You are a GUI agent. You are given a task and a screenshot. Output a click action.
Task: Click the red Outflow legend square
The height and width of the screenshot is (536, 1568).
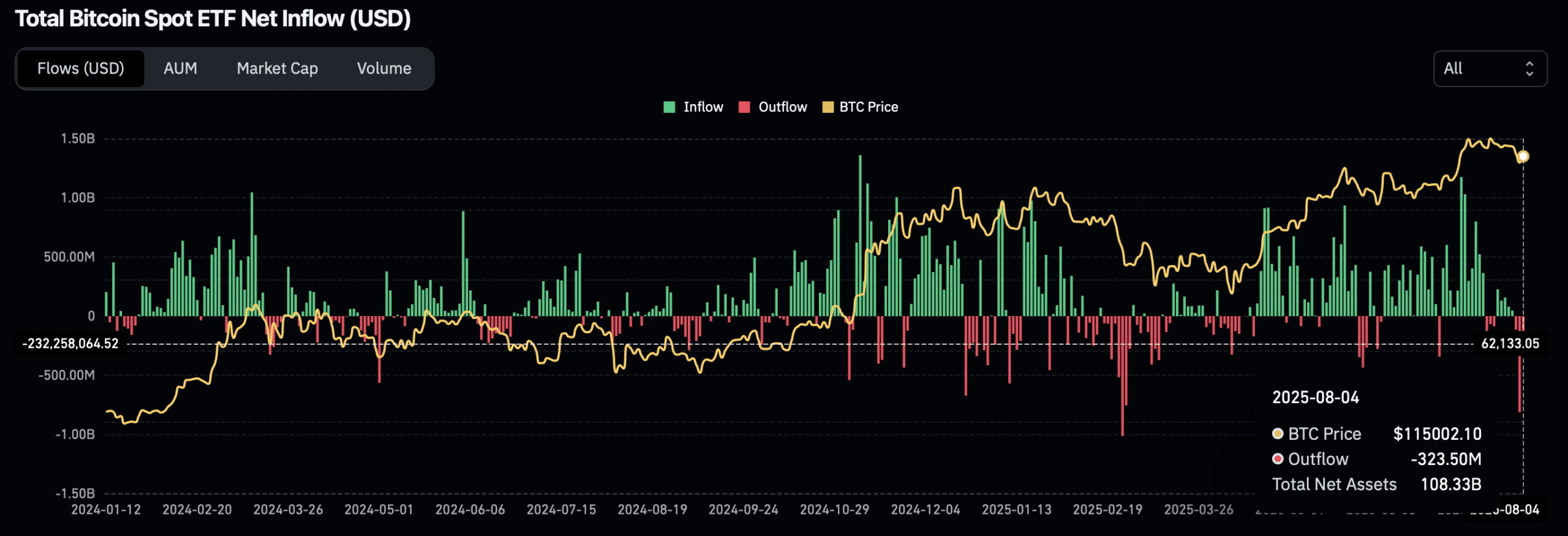[x=744, y=107]
